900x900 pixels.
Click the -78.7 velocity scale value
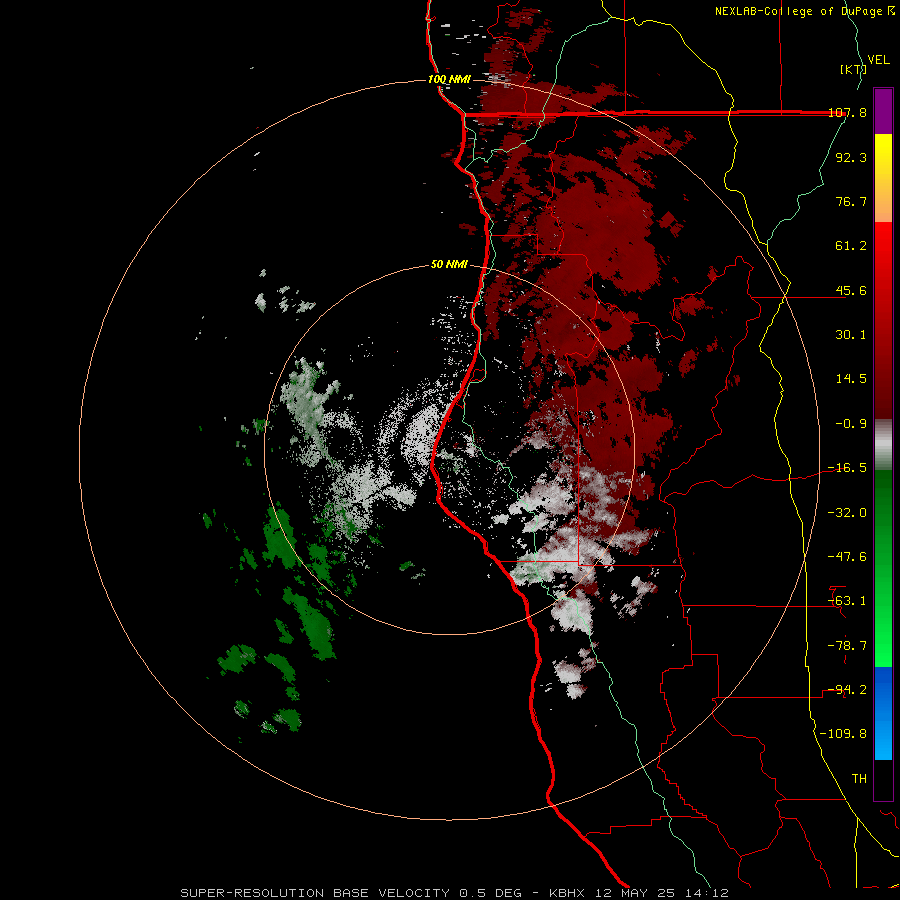tap(847, 645)
